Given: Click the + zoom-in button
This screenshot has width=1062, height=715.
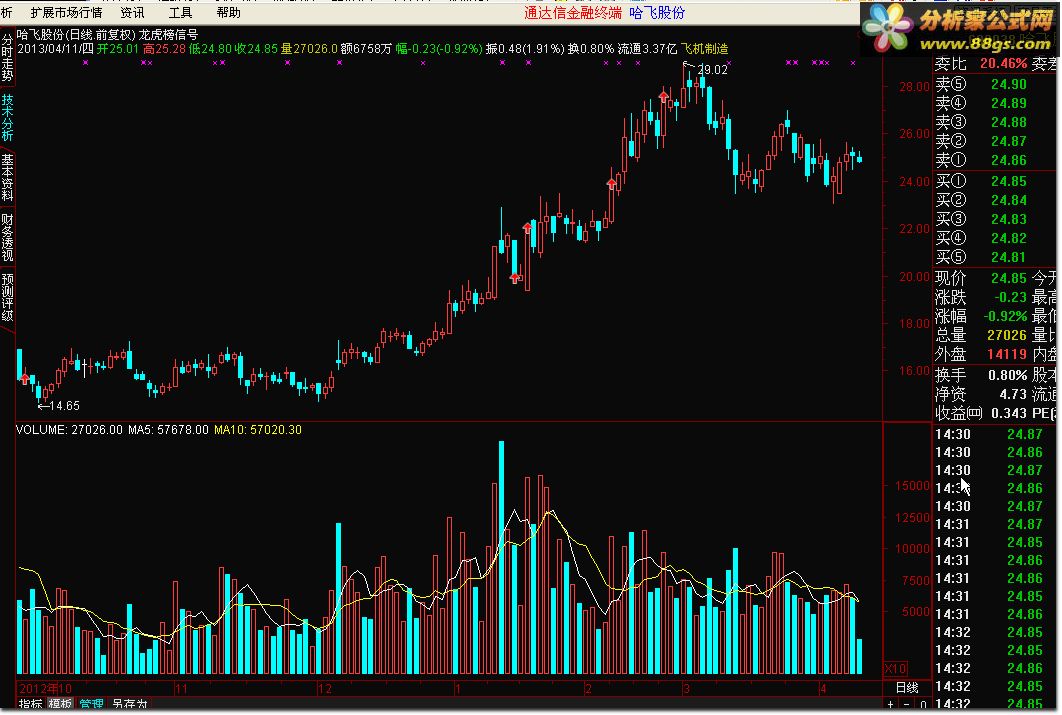Looking at the screenshot, I should pyautogui.click(x=891, y=705).
